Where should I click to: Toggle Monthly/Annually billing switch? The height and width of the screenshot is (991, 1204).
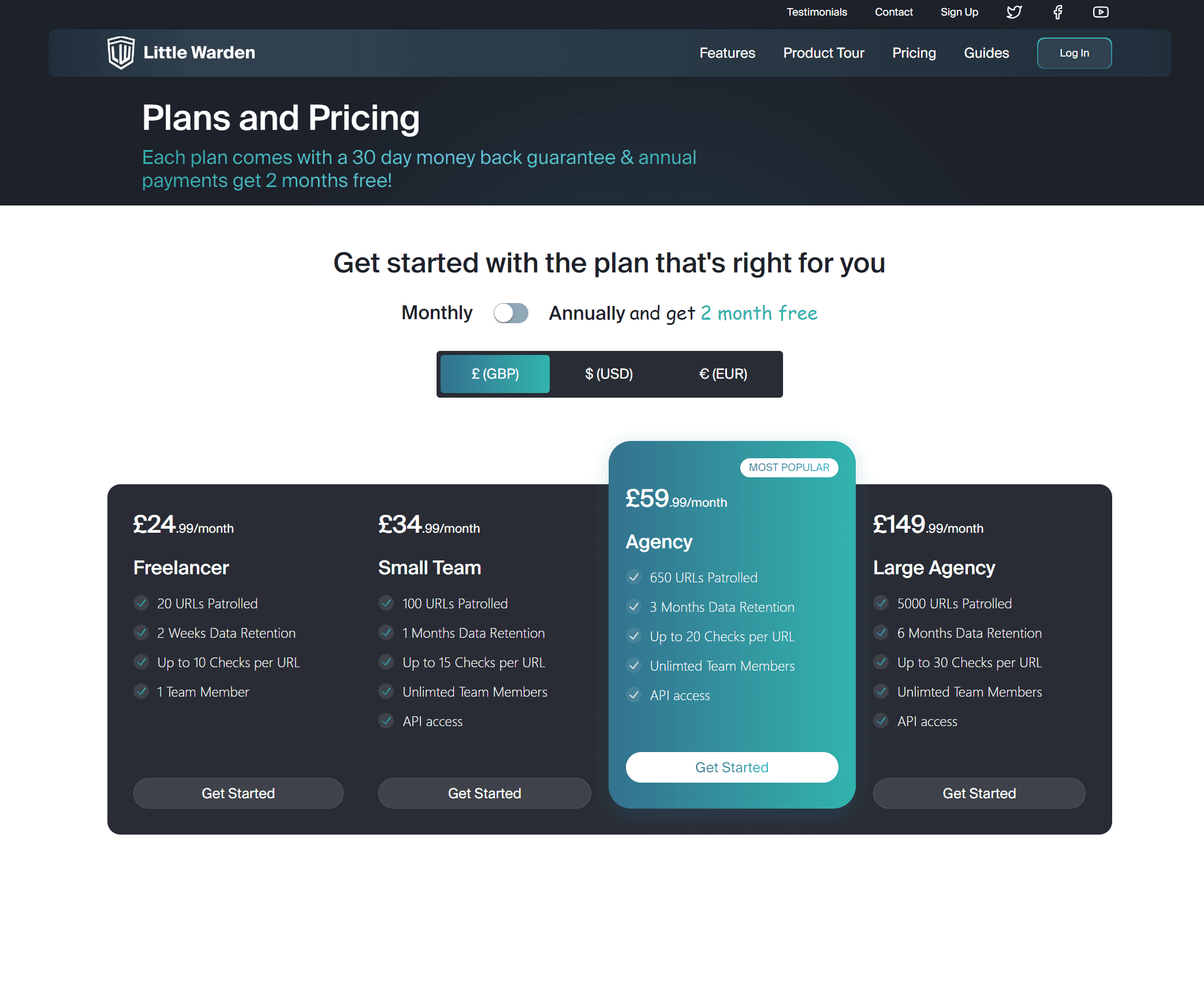[x=510, y=313]
